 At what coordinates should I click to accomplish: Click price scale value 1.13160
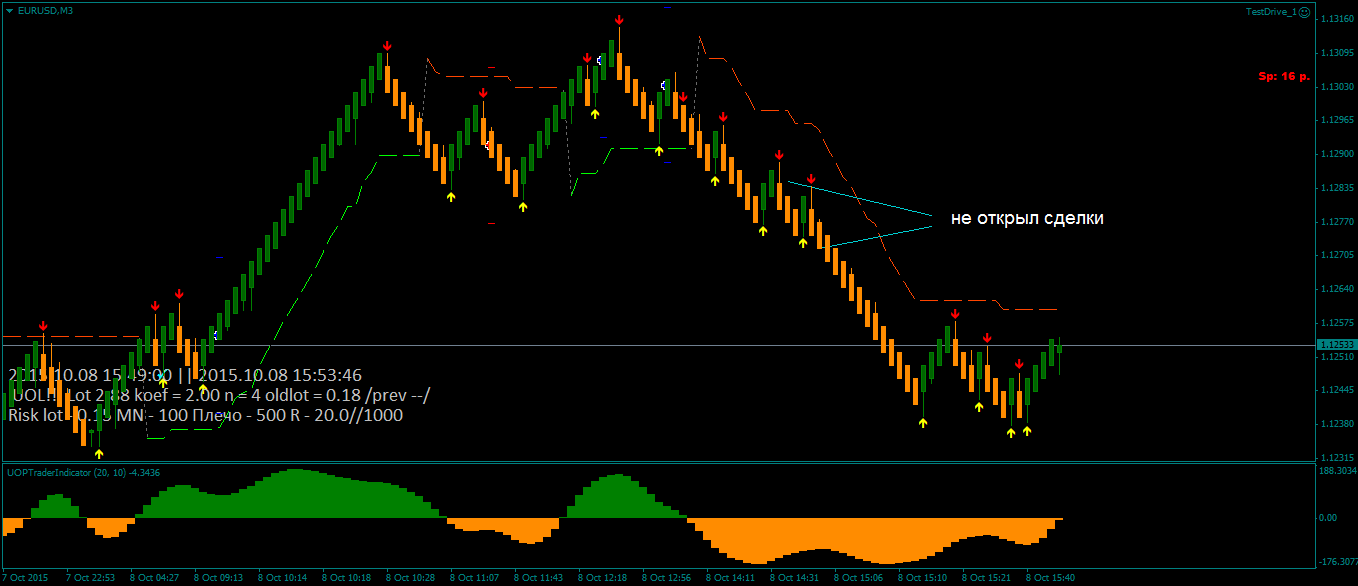(x=1337, y=18)
